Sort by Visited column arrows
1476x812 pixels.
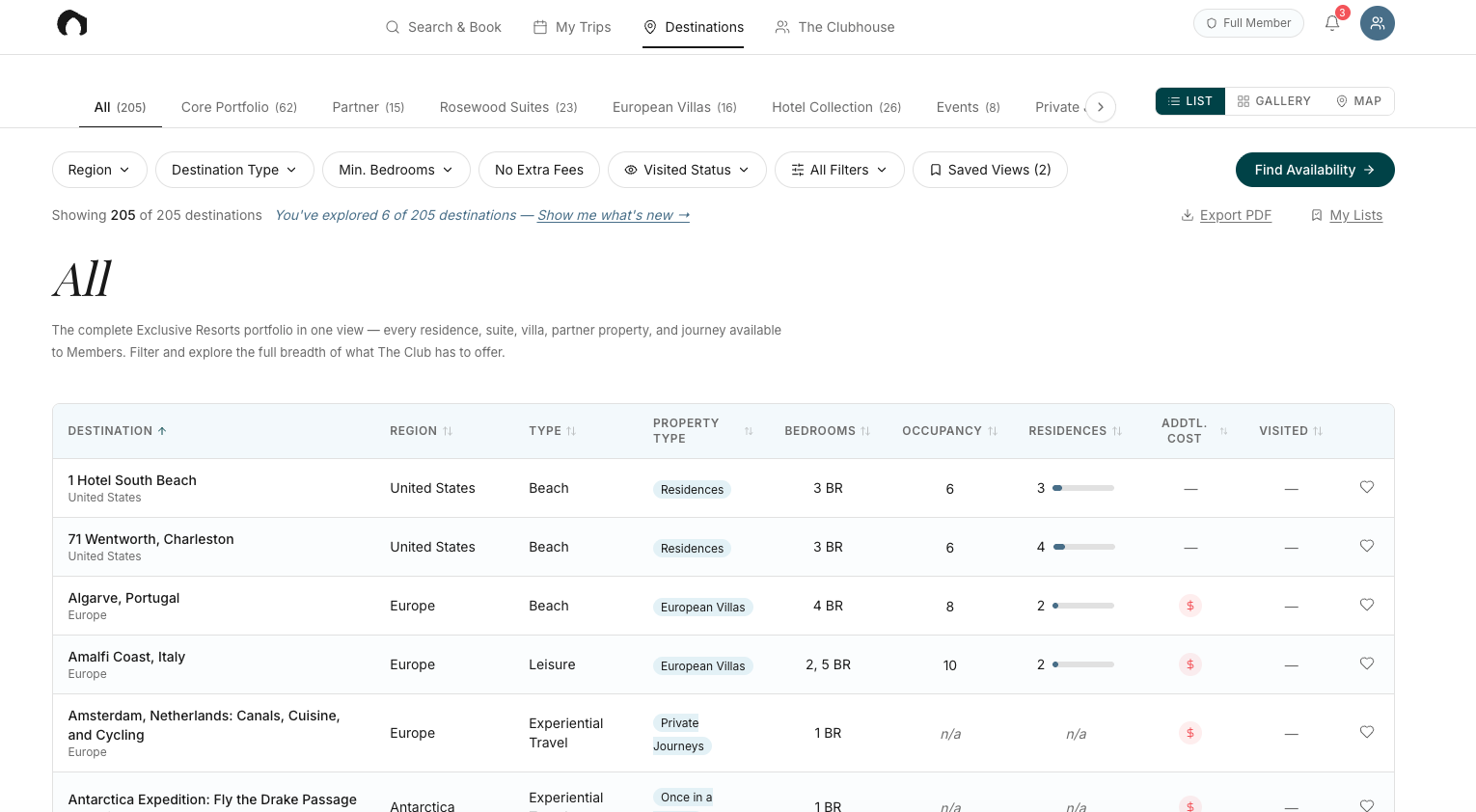click(x=1318, y=431)
